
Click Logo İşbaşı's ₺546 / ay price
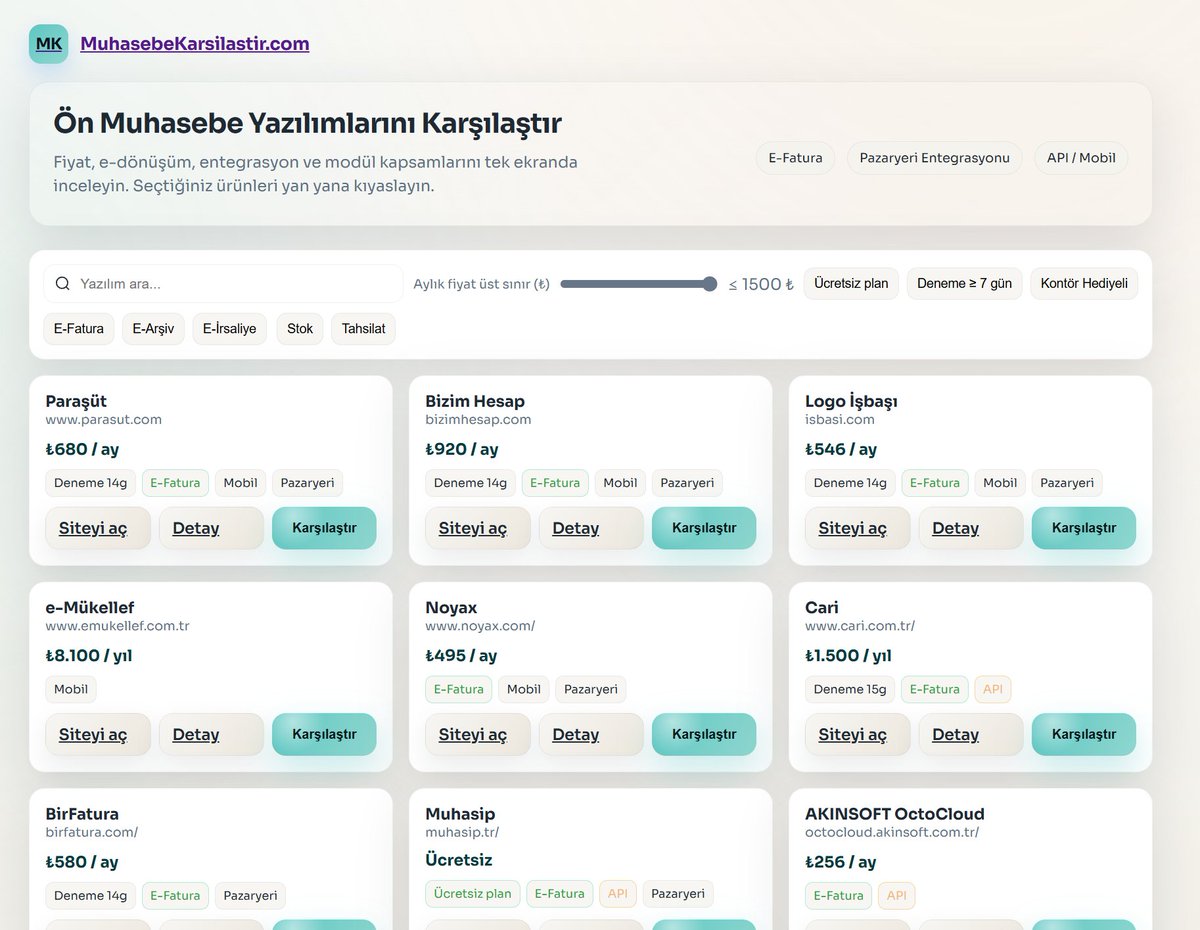(841, 449)
